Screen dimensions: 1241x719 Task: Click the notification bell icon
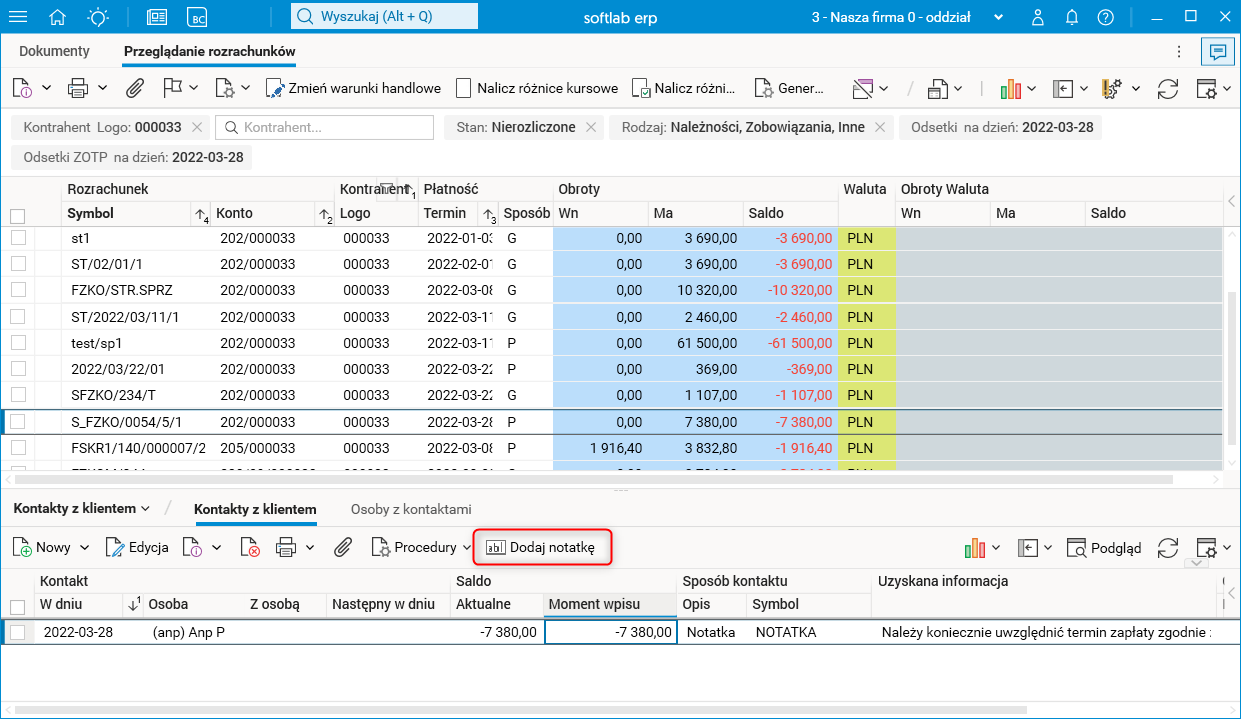[1072, 17]
